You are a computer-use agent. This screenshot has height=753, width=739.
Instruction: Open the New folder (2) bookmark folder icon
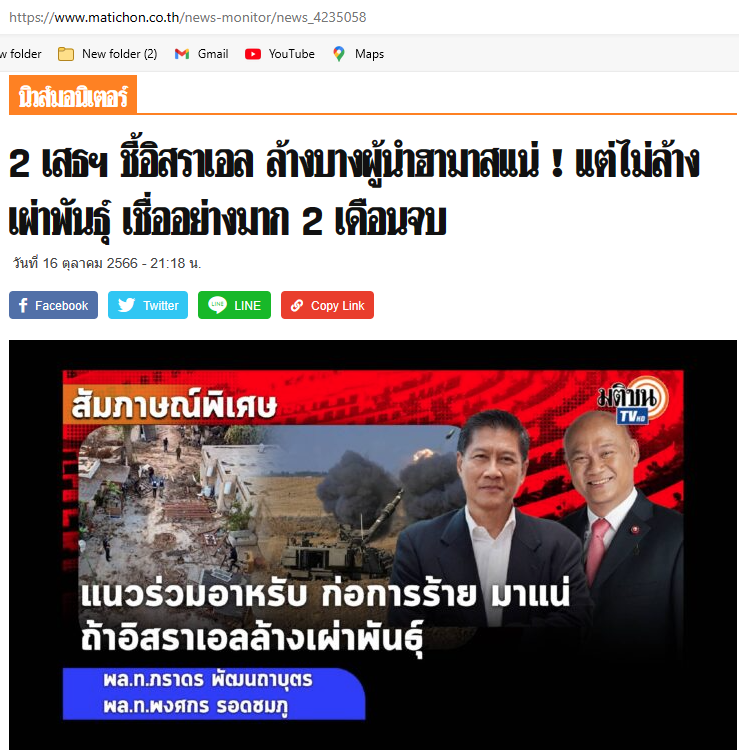[x=66, y=54]
